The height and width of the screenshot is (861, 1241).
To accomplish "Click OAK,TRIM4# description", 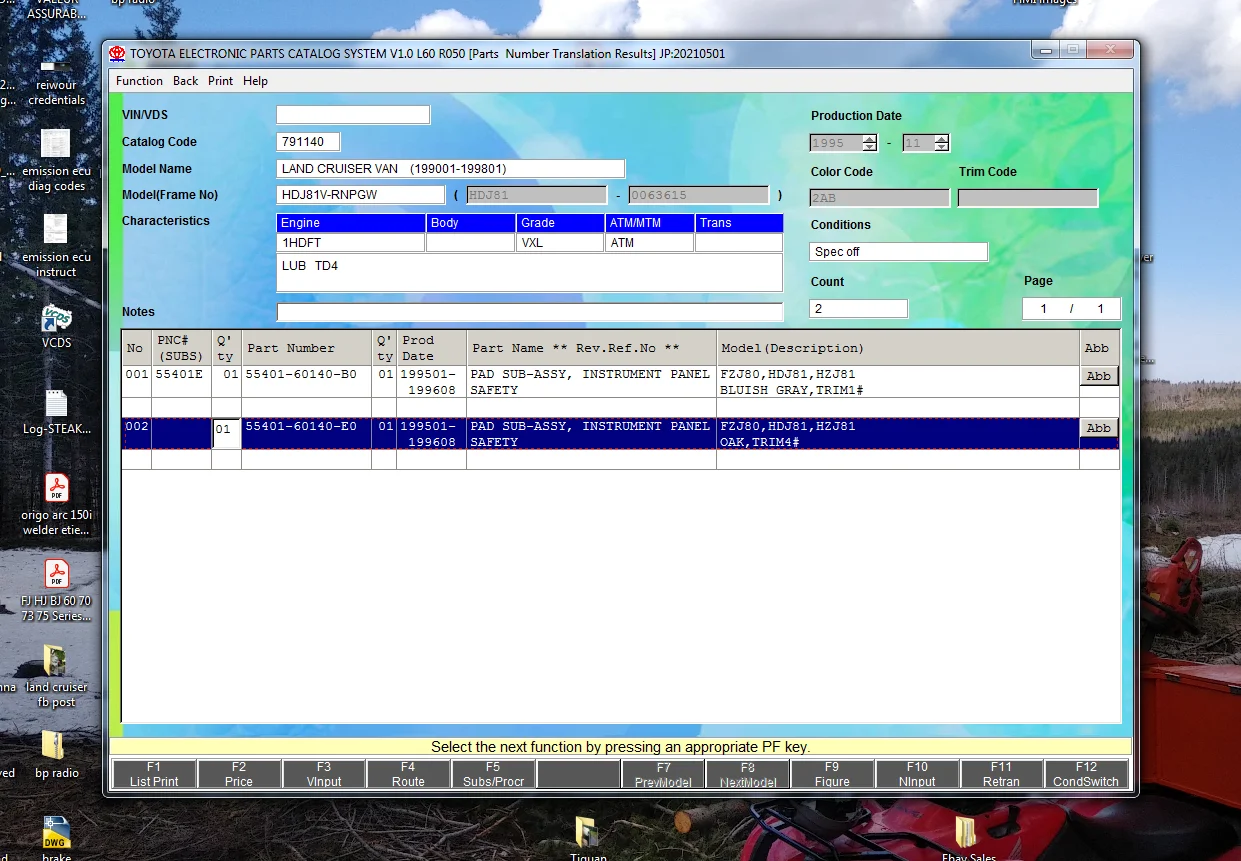I will click(x=759, y=442).
